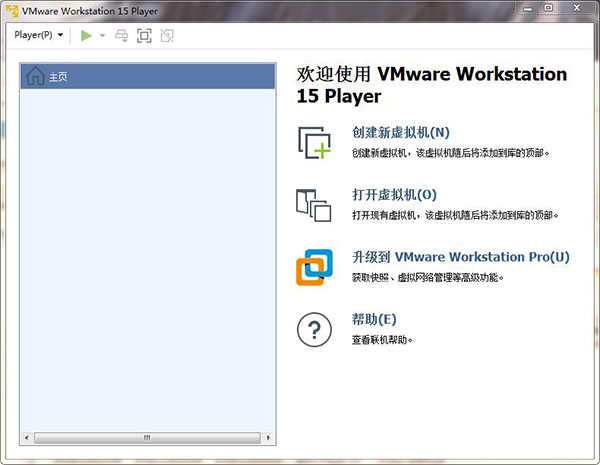
Task: Click the green Power On play icon
Action: pos(87,35)
